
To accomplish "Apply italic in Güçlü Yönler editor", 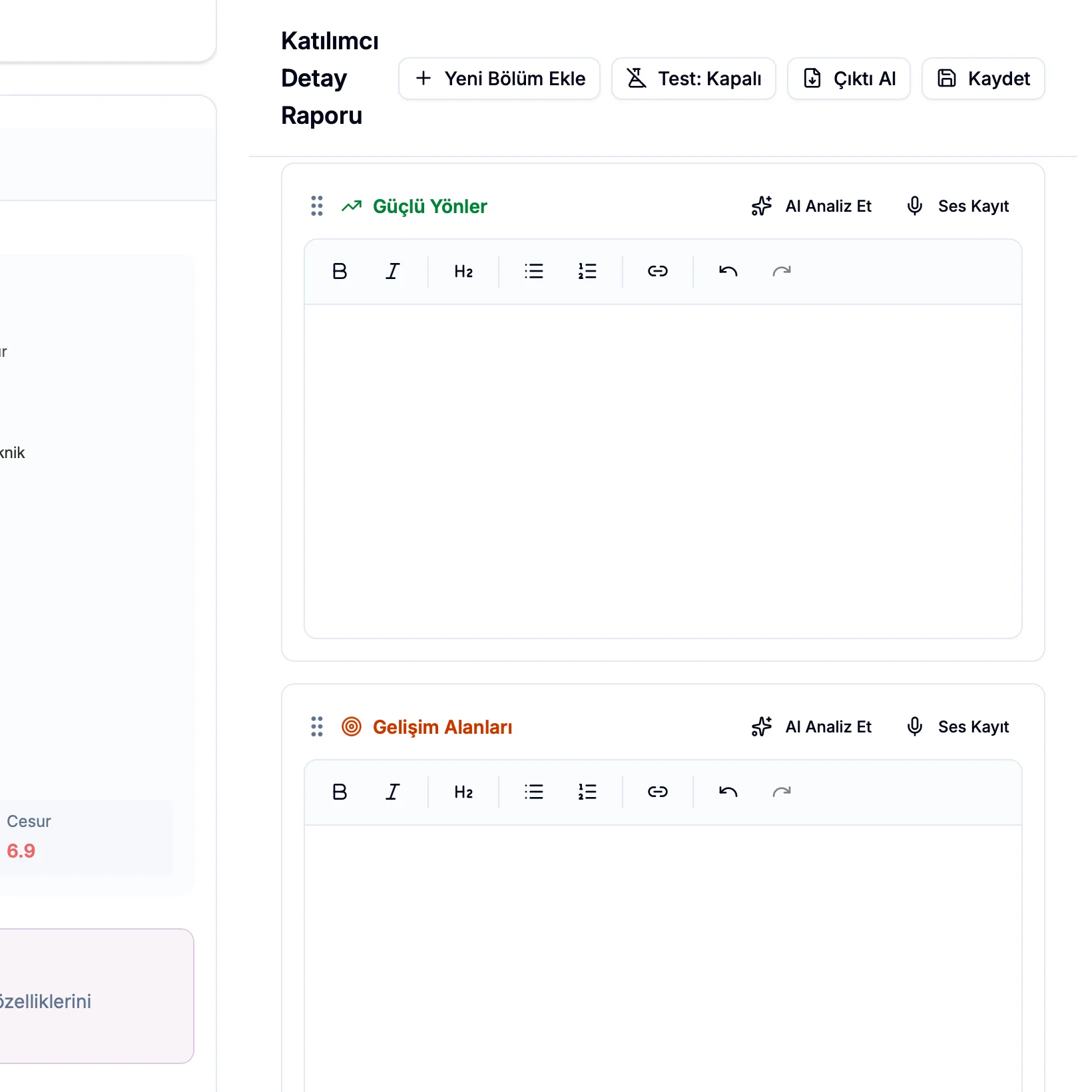I will pyautogui.click(x=393, y=272).
